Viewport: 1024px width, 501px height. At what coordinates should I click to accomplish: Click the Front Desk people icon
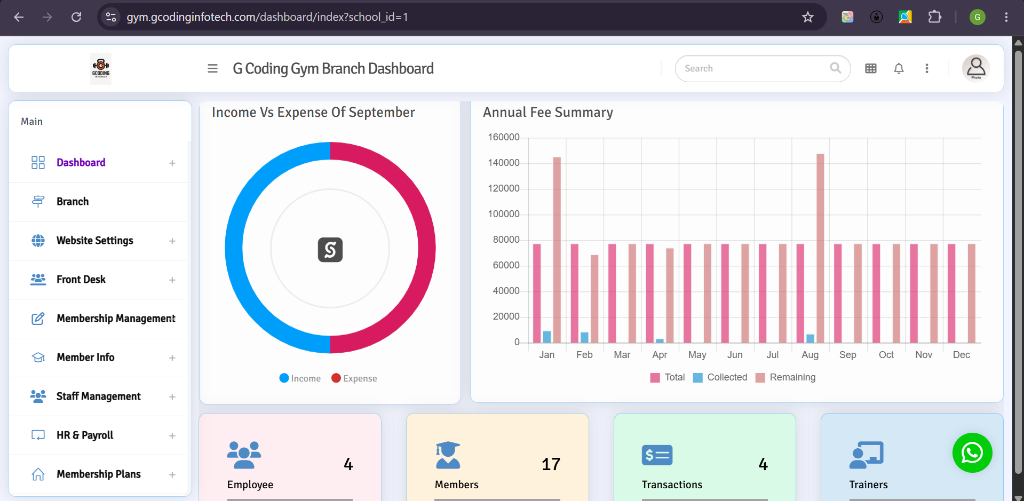pos(38,280)
